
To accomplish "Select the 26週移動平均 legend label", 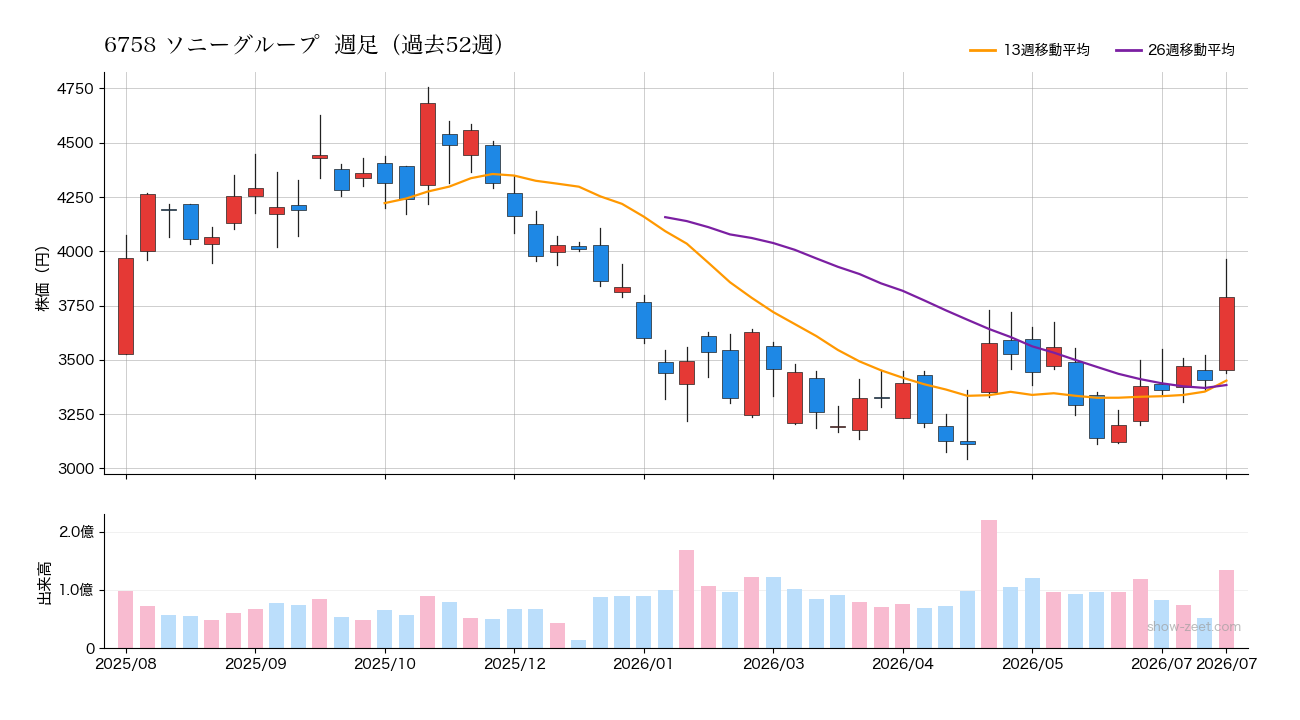I will click(1191, 50).
